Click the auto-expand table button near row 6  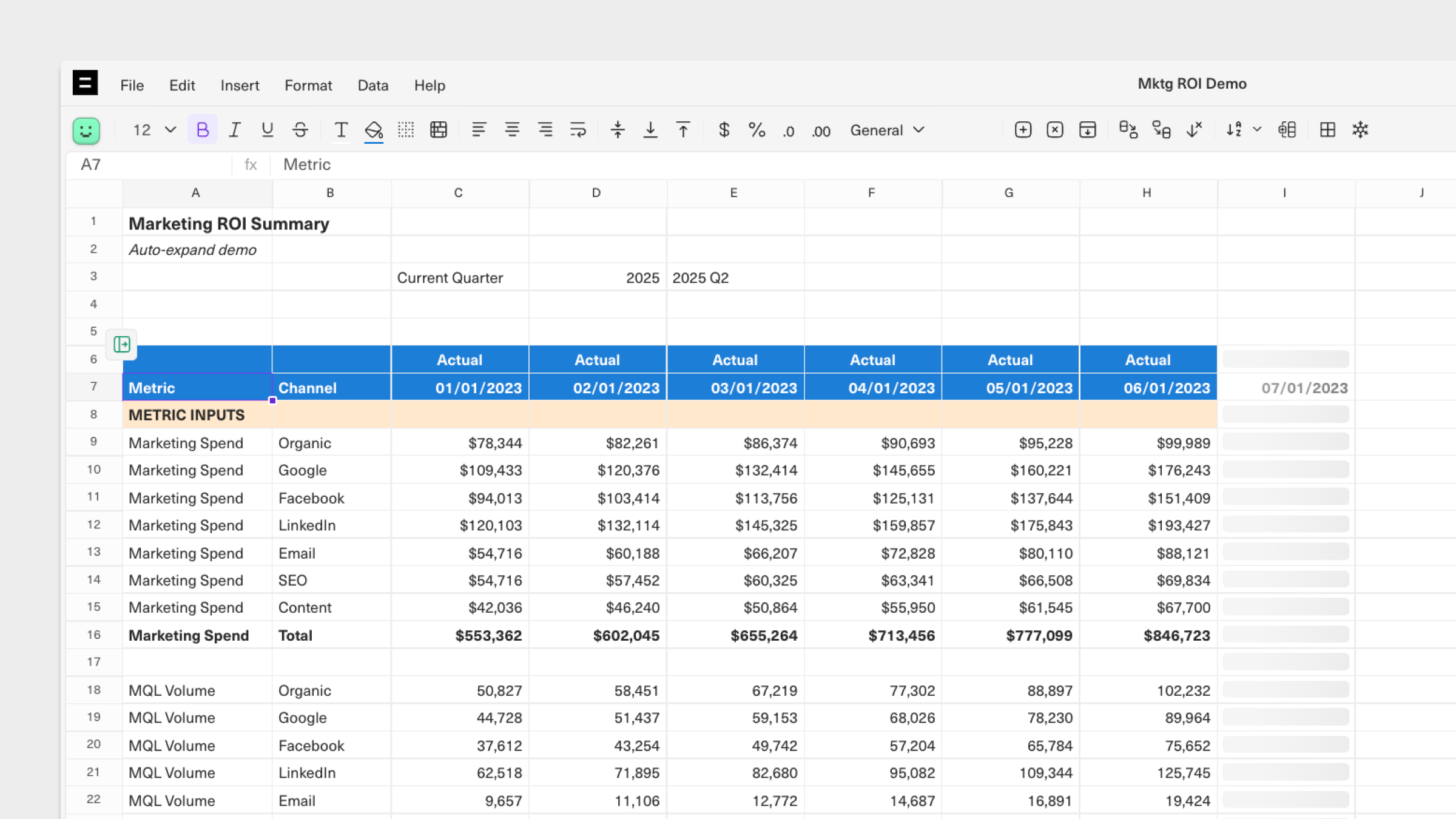(122, 345)
